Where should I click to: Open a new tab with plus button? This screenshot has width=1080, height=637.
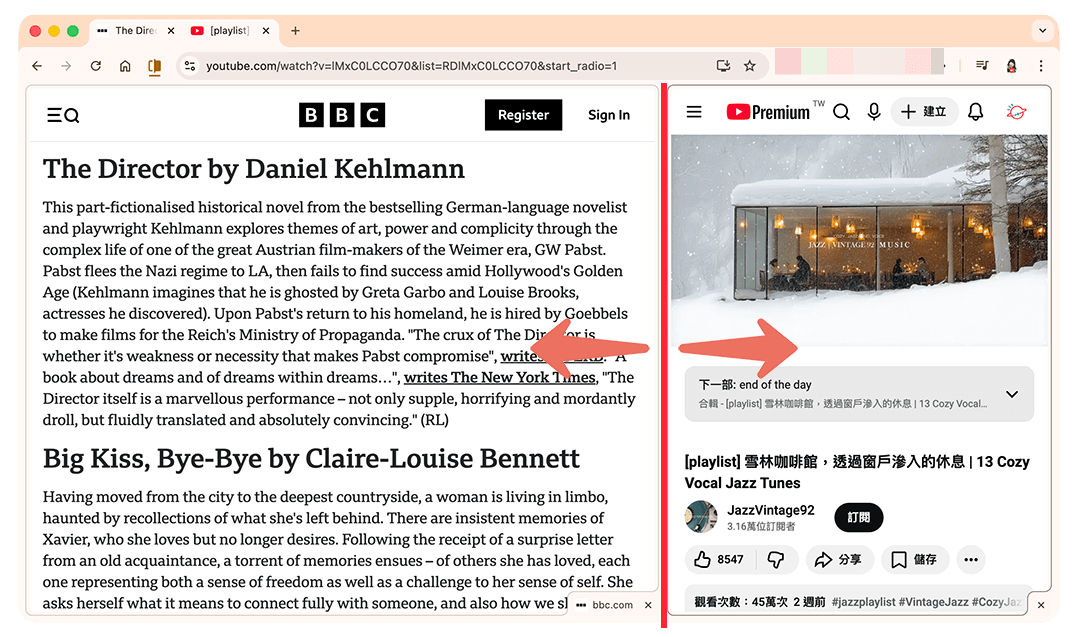295,31
